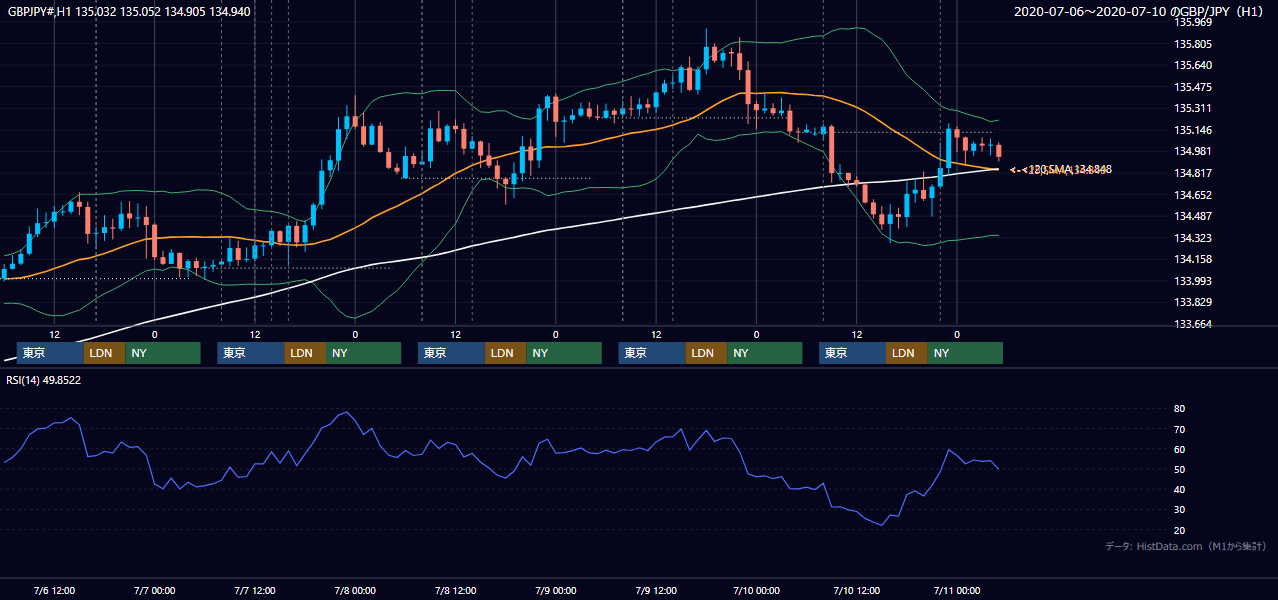
Task: Select price level 133.993 on axis
Action: (x=1193, y=281)
